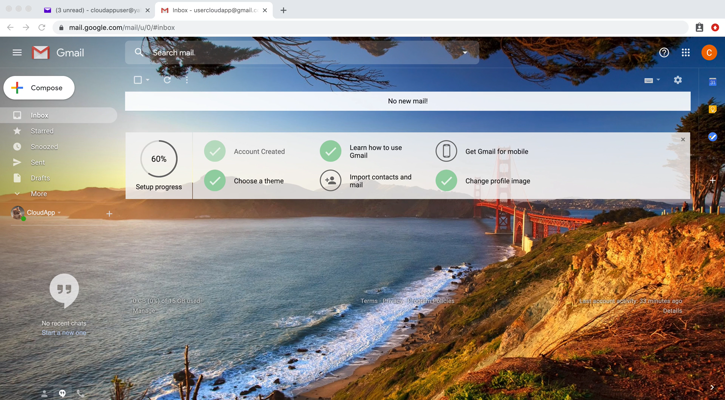725x400 pixels.
Task: Tick the select all messages checkbox
Action: click(138, 80)
